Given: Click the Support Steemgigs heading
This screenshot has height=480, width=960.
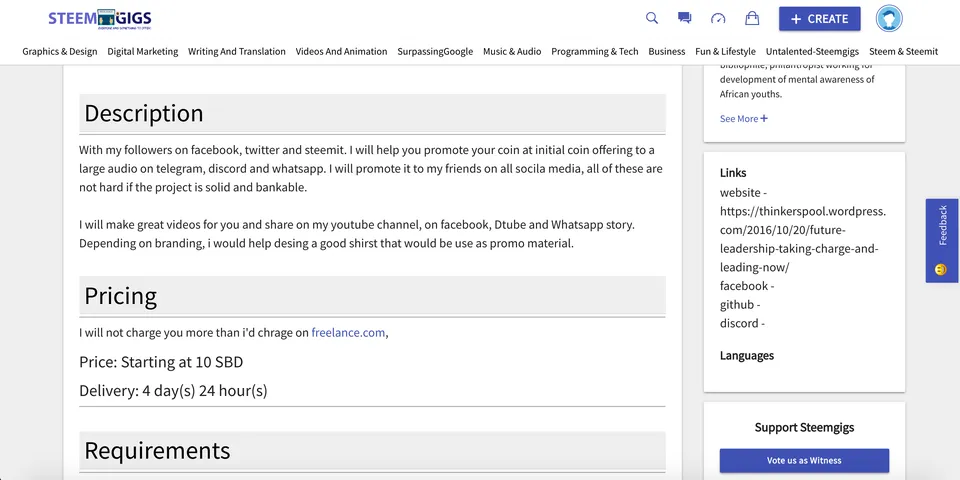Looking at the screenshot, I should pos(804,427).
